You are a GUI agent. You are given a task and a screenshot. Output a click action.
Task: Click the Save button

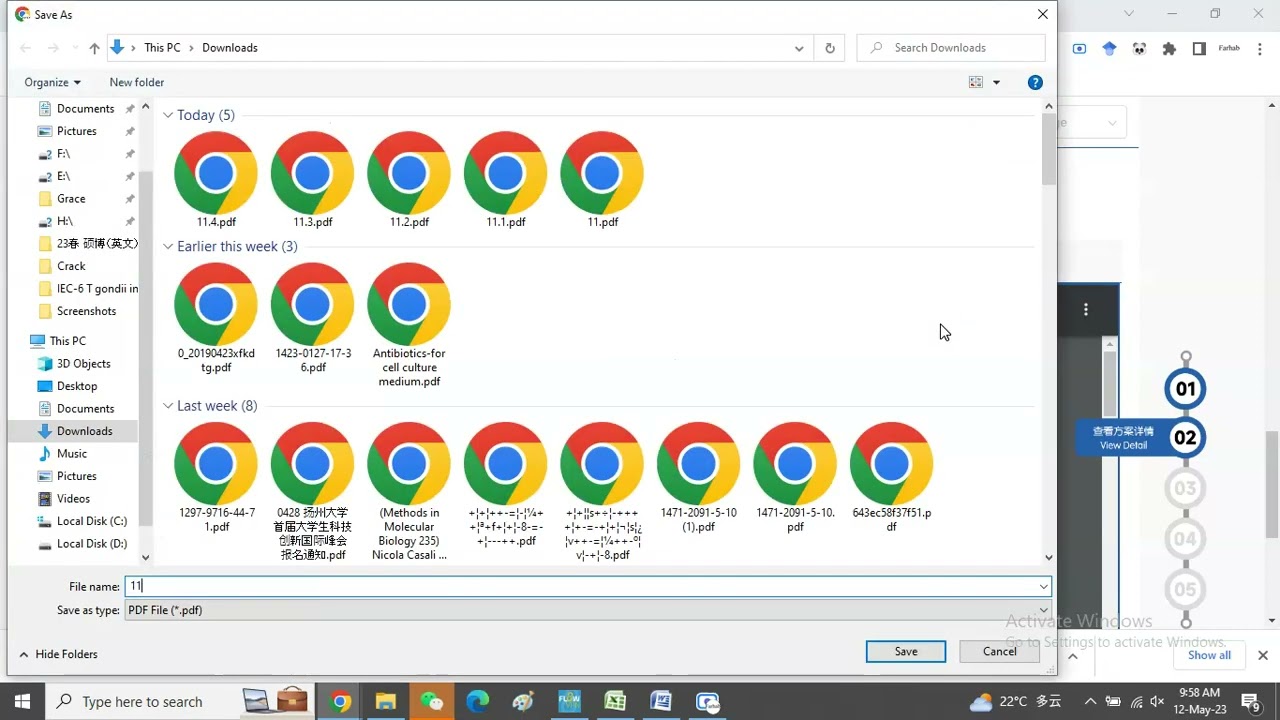(x=906, y=651)
